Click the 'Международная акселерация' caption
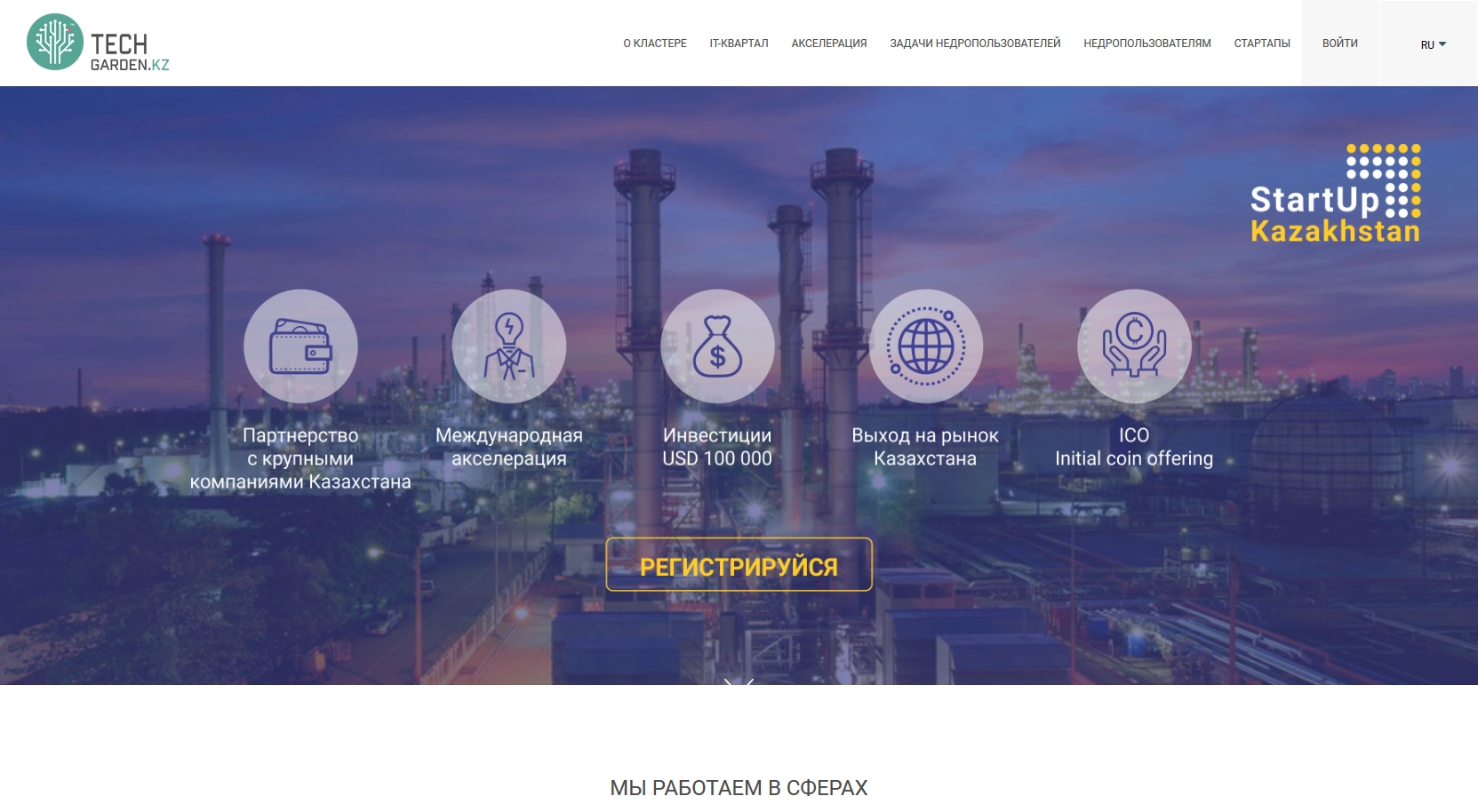This screenshot has height=812, width=1478. pyautogui.click(x=509, y=447)
